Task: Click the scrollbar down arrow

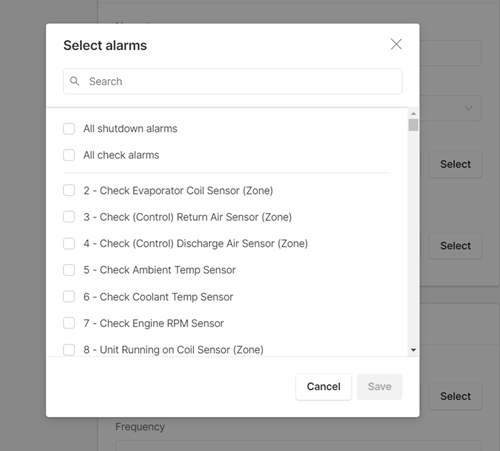Action: tap(413, 350)
